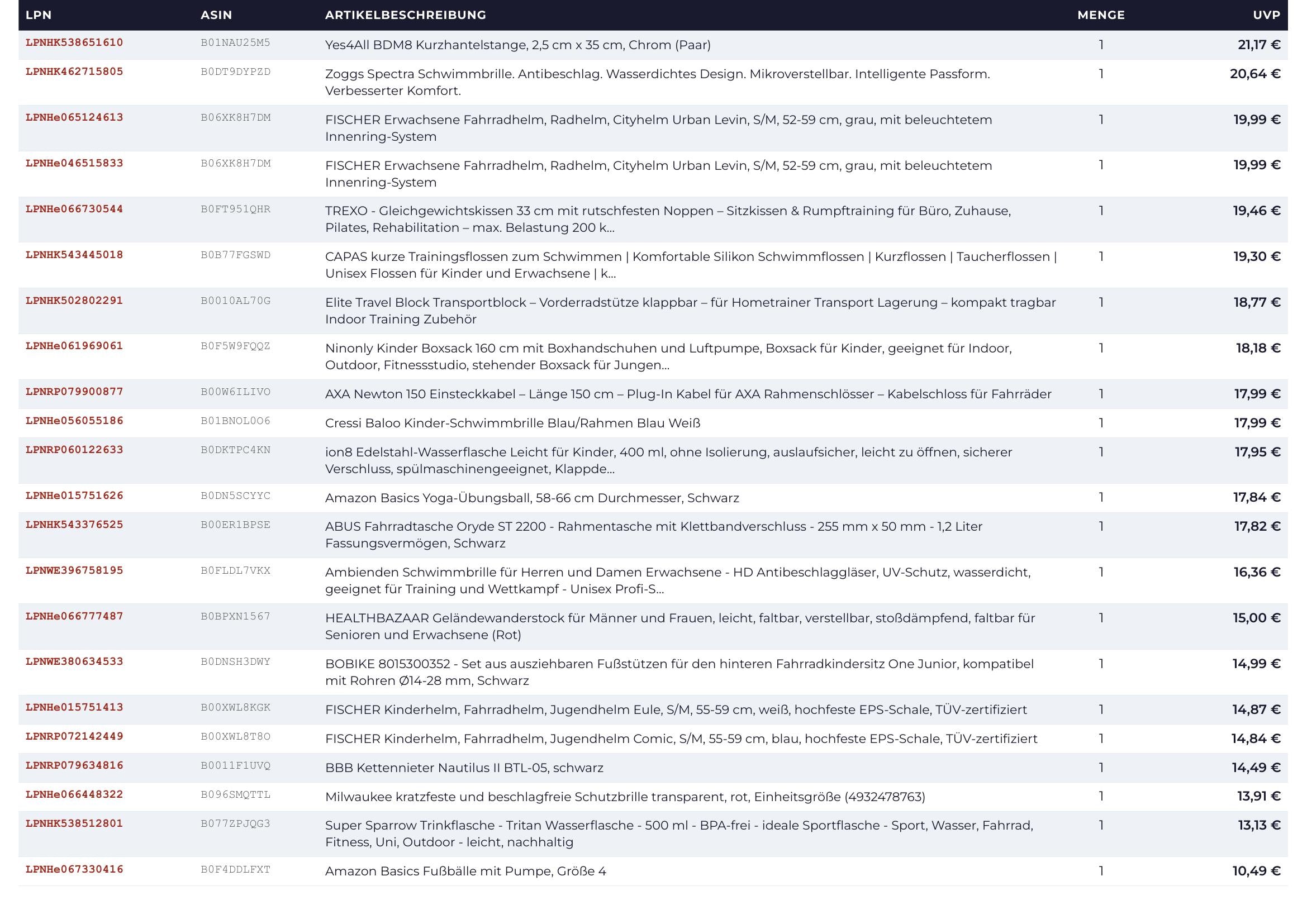This screenshot has height=924, width=1307.
Task: Select LPN LPNHe015751413
Action: pyautogui.click(x=74, y=708)
